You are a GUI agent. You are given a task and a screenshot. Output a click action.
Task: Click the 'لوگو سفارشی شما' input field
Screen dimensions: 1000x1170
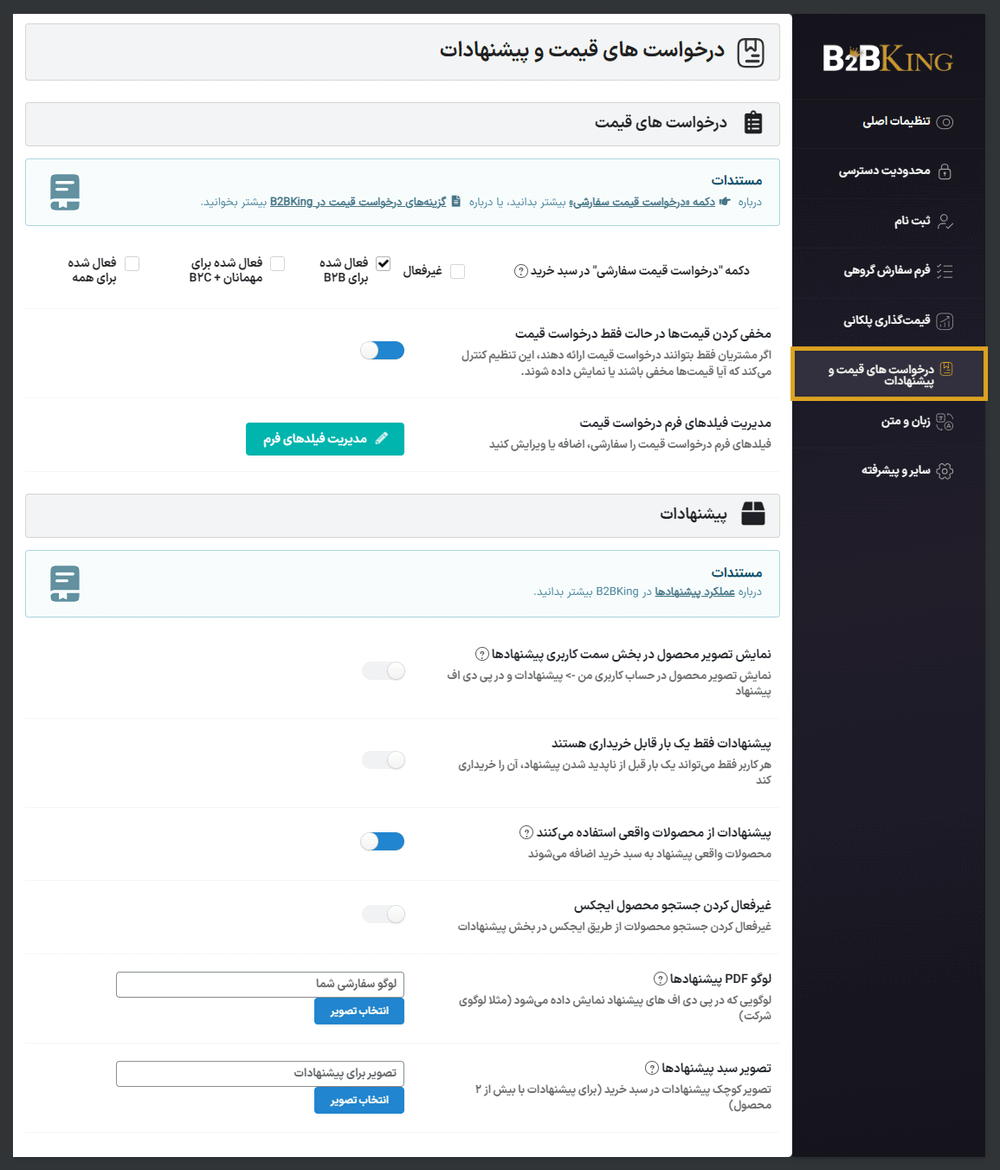260,984
